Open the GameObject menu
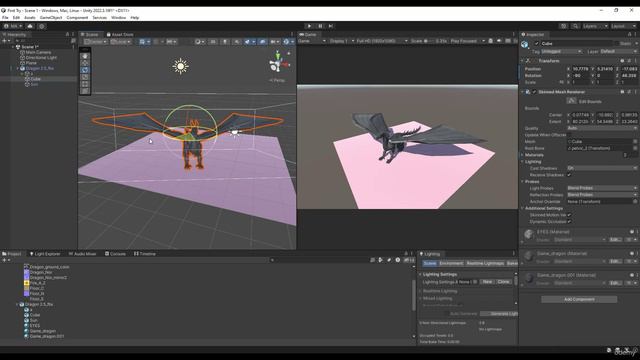This screenshot has width=640, height=360. pos(51,18)
